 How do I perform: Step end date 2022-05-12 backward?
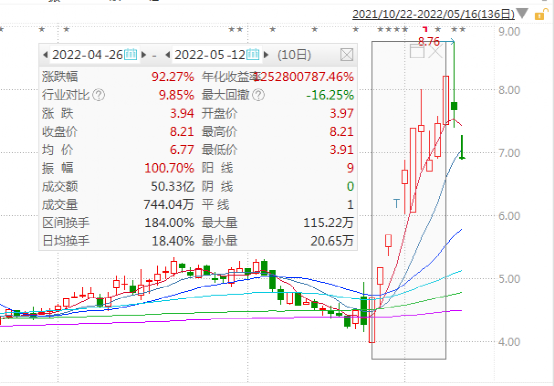(168, 55)
